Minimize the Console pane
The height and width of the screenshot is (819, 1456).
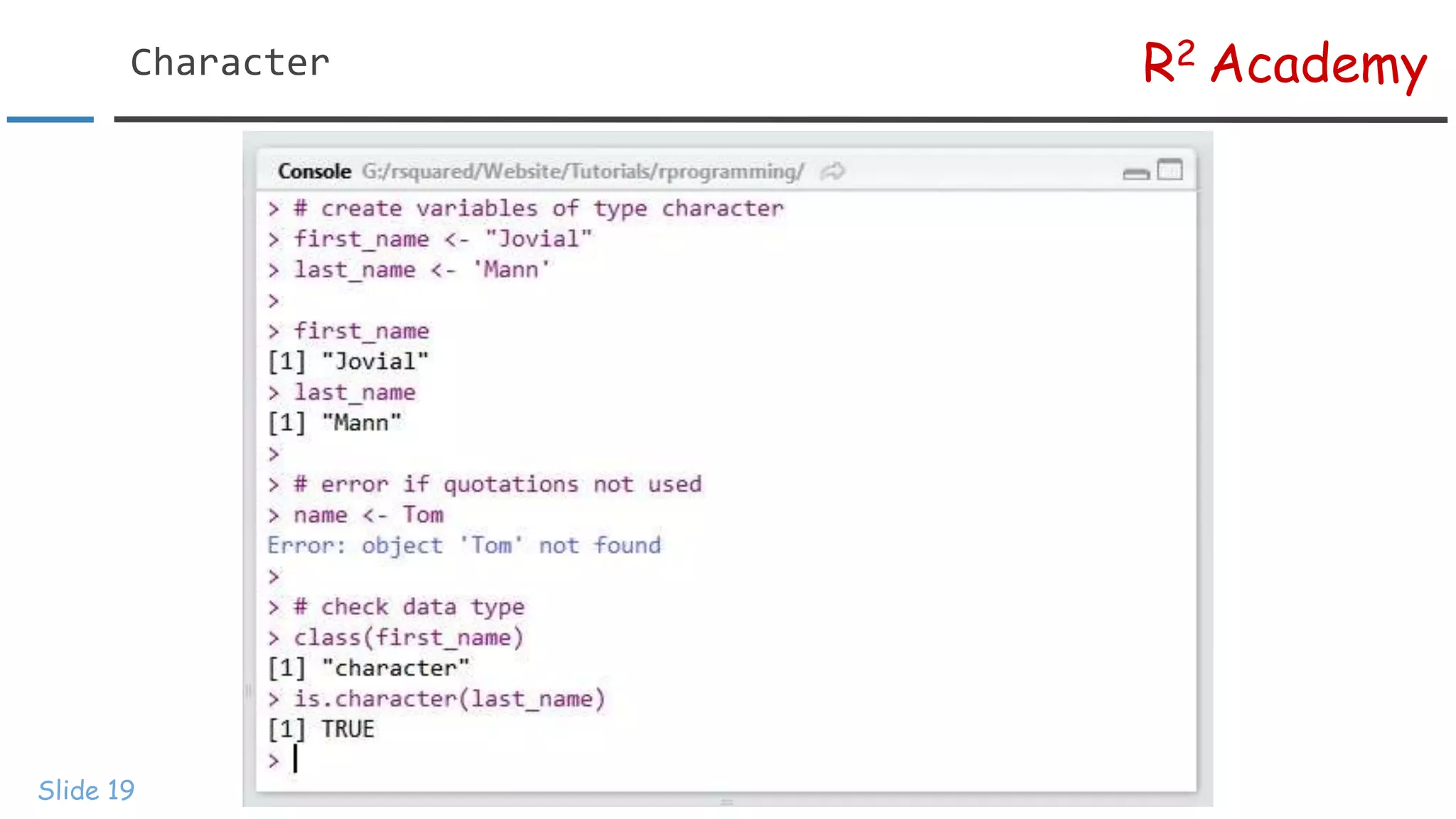tap(1135, 173)
